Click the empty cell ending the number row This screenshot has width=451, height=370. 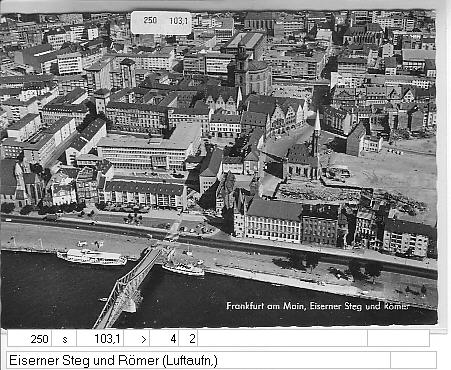point(398,339)
